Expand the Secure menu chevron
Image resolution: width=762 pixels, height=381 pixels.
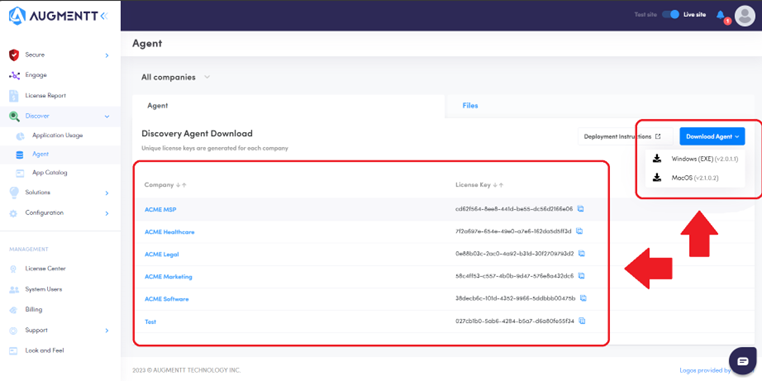point(107,55)
